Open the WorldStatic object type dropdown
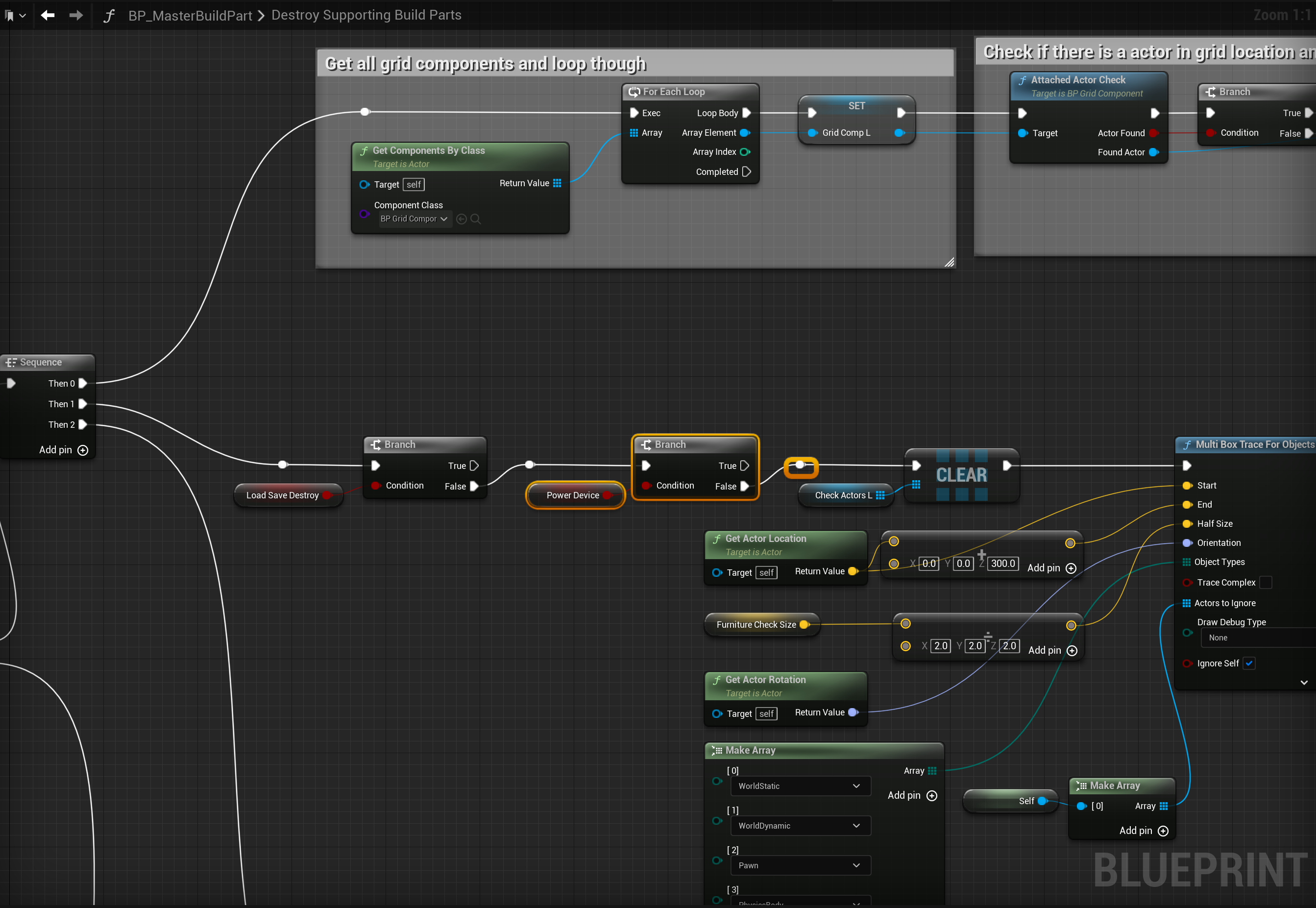The height and width of the screenshot is (908, 1316). point(799,786)
